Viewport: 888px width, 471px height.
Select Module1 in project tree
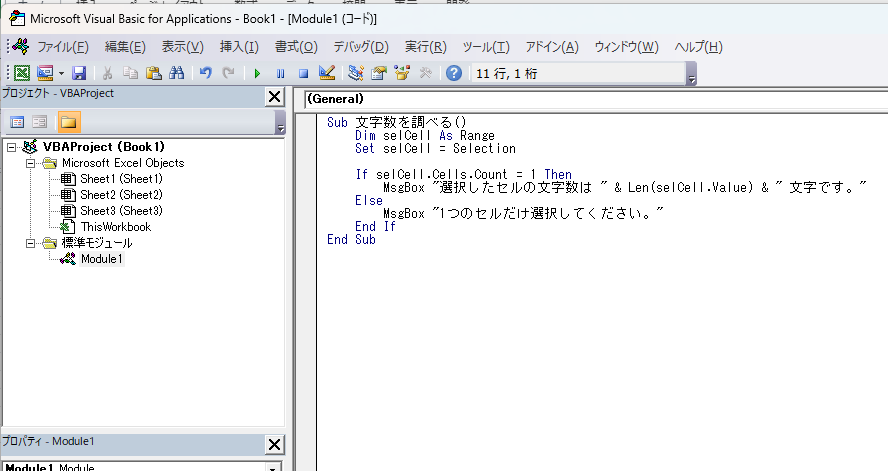click(x=101, y=259)
